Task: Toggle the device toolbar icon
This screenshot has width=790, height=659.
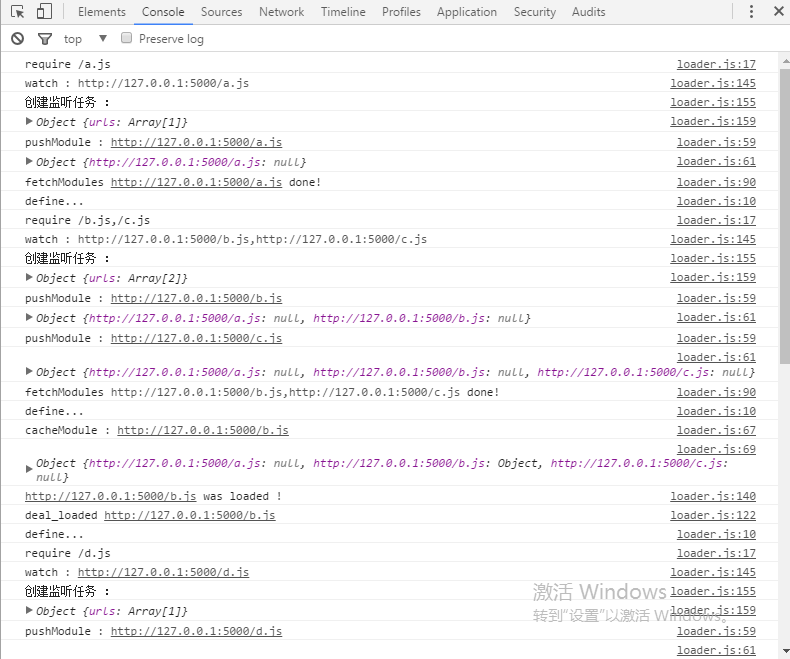Action: click(44, 12)
